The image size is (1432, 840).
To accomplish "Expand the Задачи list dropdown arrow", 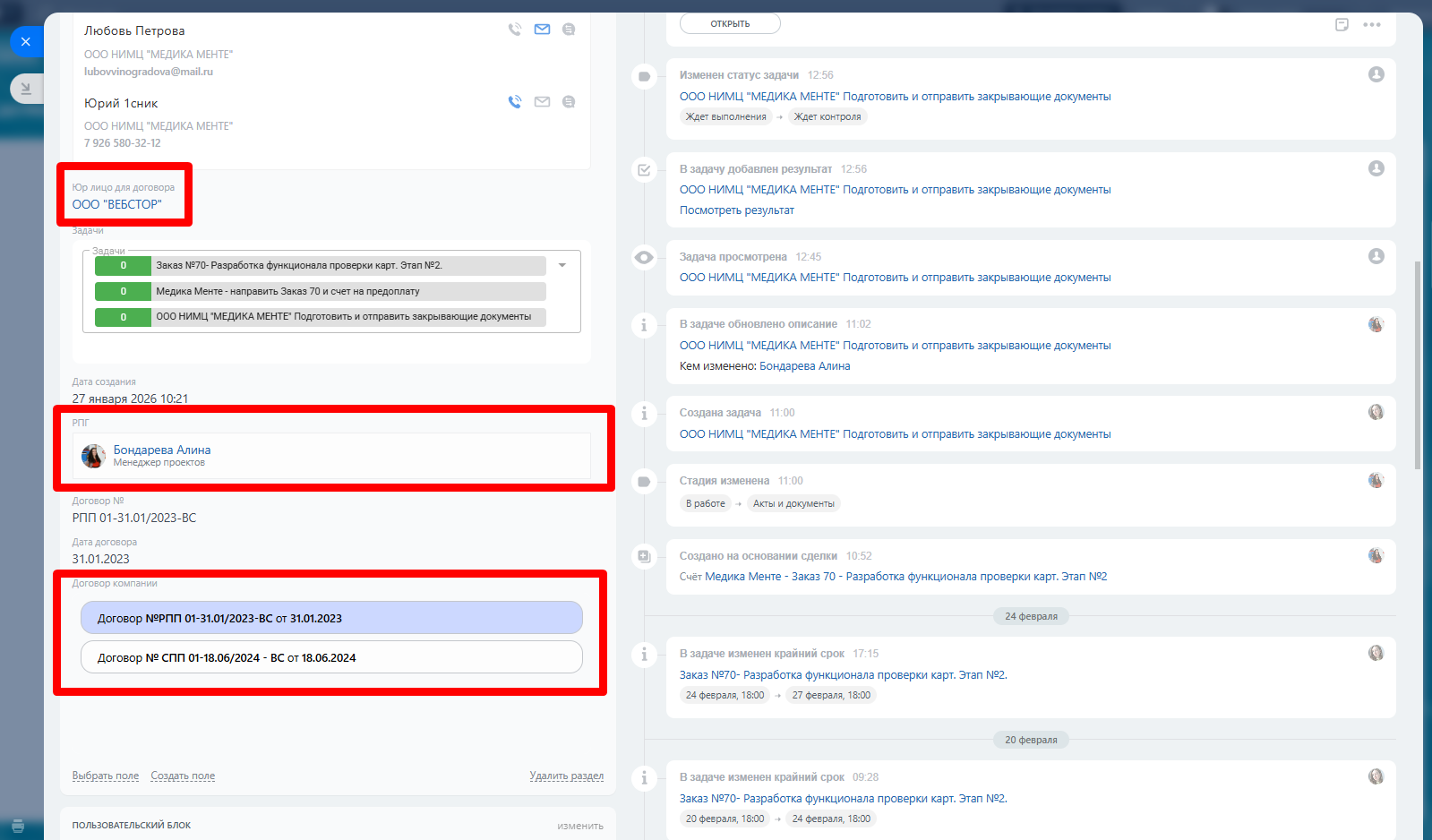I will [x=562, y=265].
